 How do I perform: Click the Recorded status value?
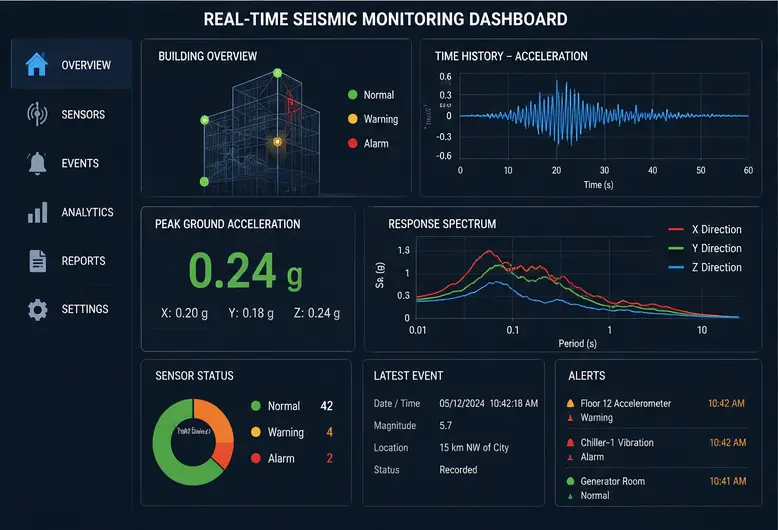click(458, 469)
